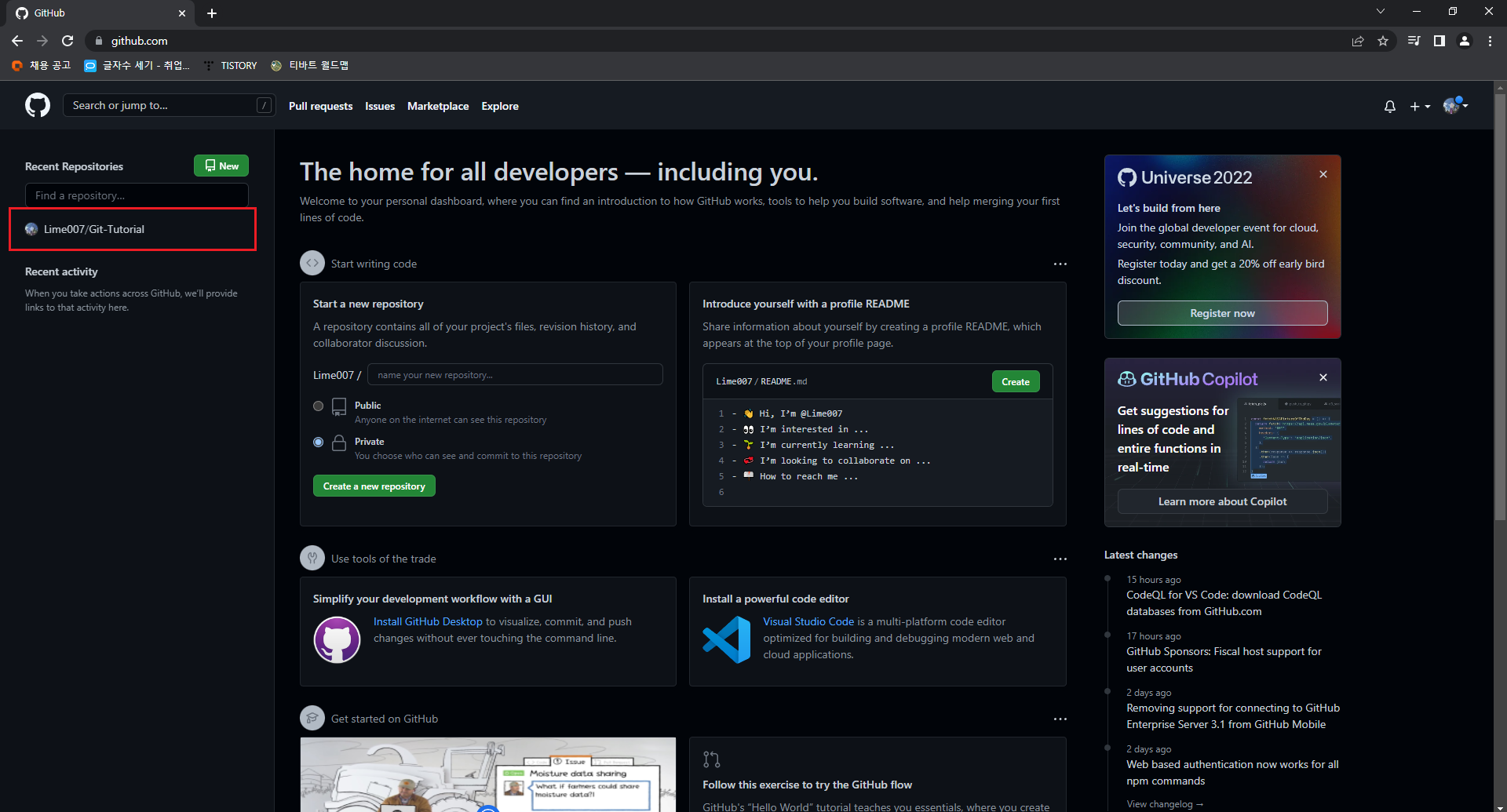Focus the new repository name field
Screen dimensions: 1507x812
coord(515,375)
